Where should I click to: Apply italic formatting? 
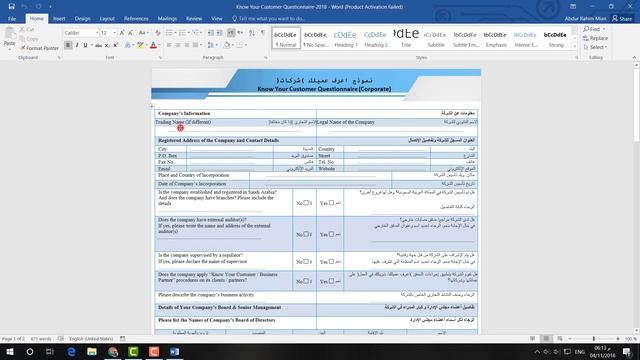click(77, 45)
